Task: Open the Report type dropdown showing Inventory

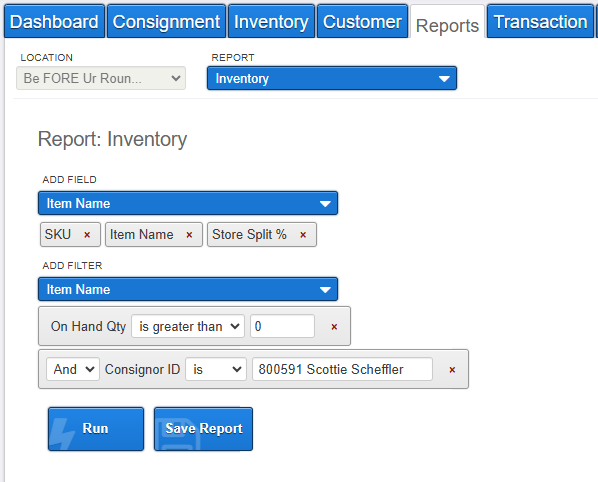Action: 332,79
